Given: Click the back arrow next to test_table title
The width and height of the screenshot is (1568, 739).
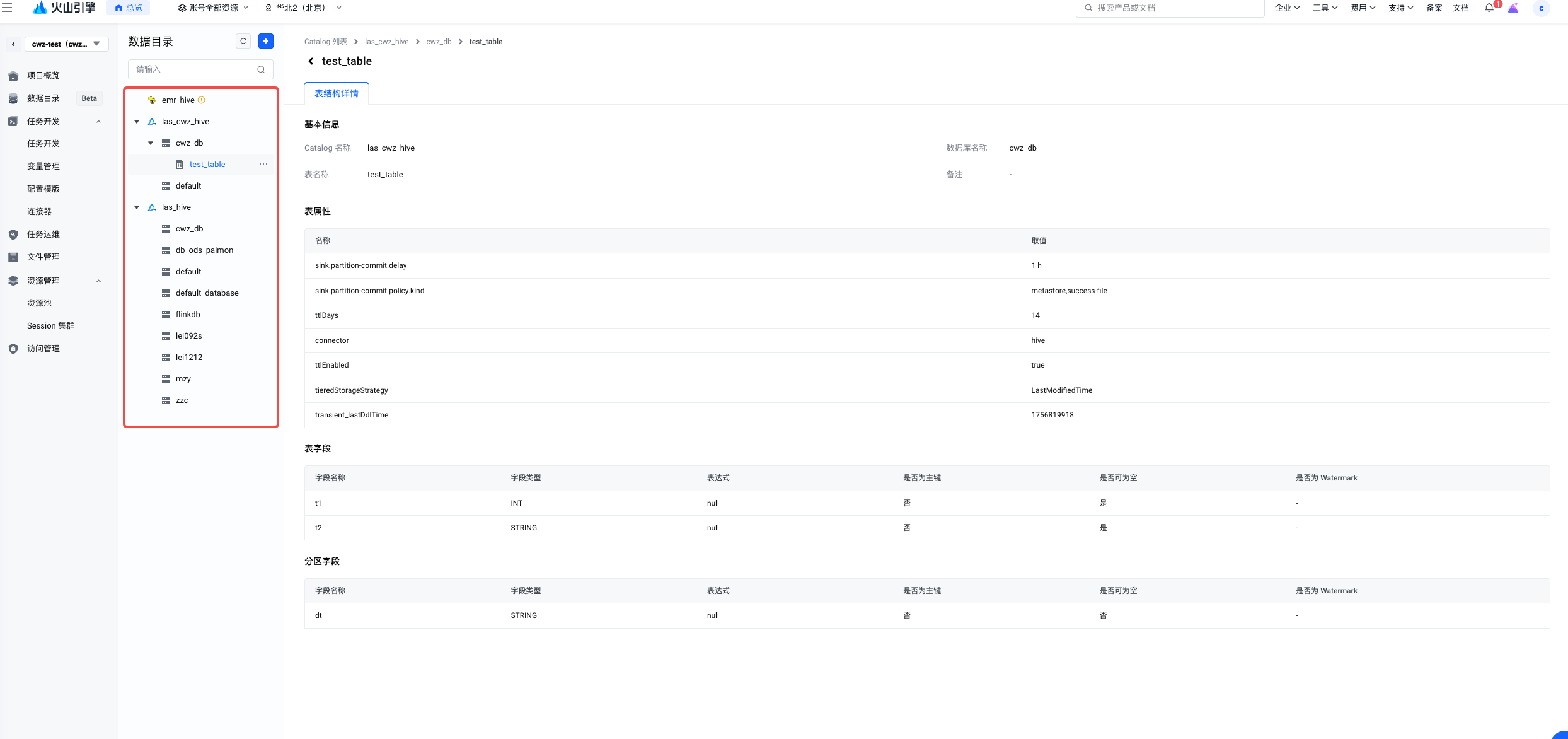Looking at the screenshot, I should 311,61.
